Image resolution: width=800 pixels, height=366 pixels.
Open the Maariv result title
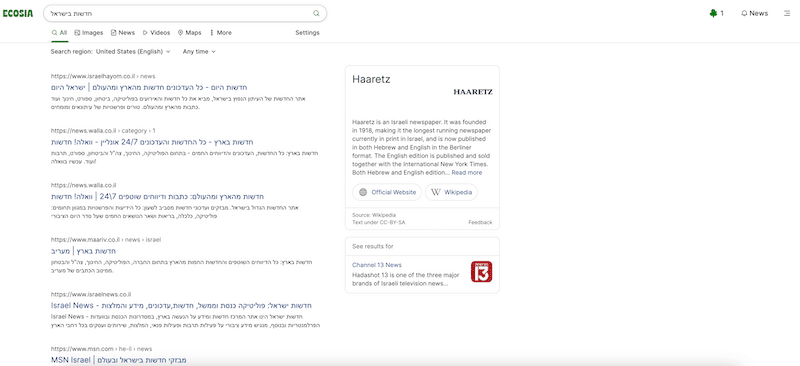[x=84, y=251]
